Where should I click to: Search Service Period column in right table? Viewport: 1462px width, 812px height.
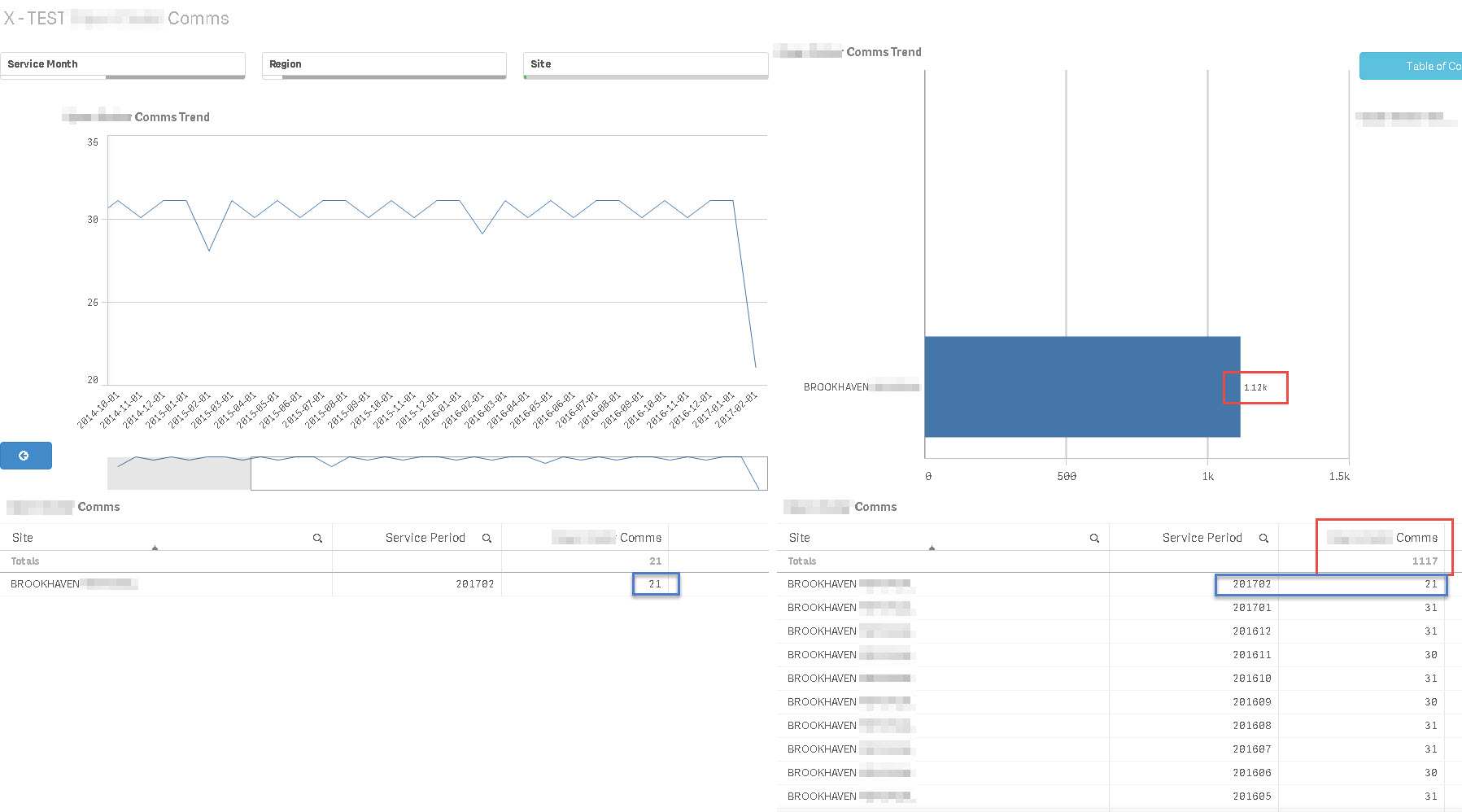pyautogui.click(x=1263, y=539)
